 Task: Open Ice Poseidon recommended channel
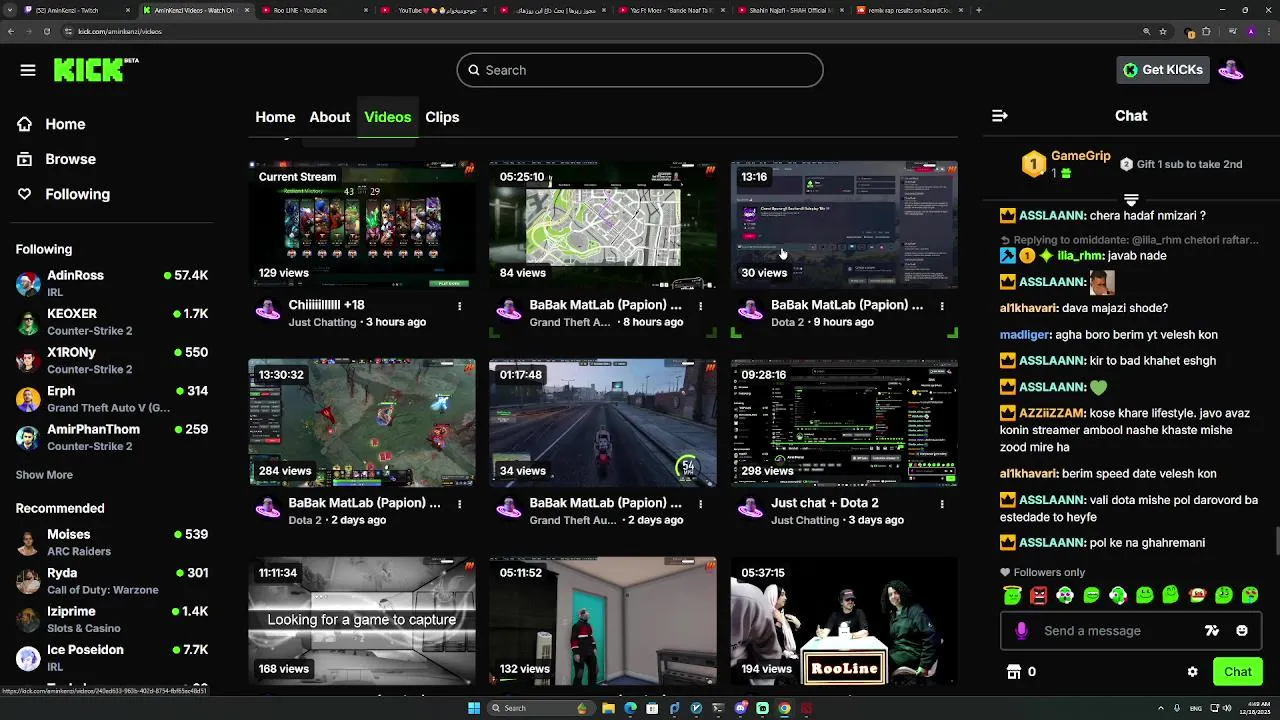112,658
